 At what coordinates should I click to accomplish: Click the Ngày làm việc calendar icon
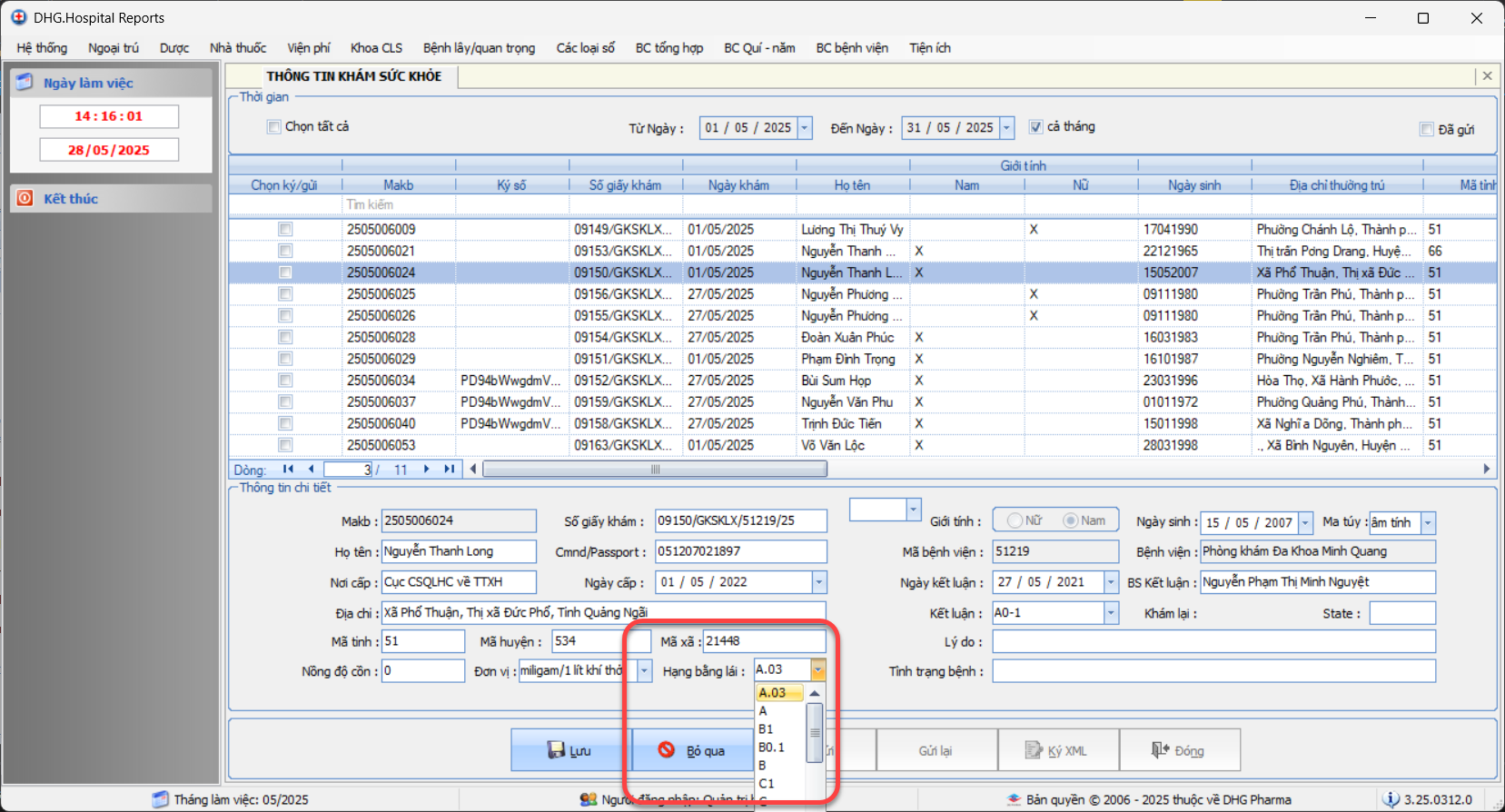[25, 83]
